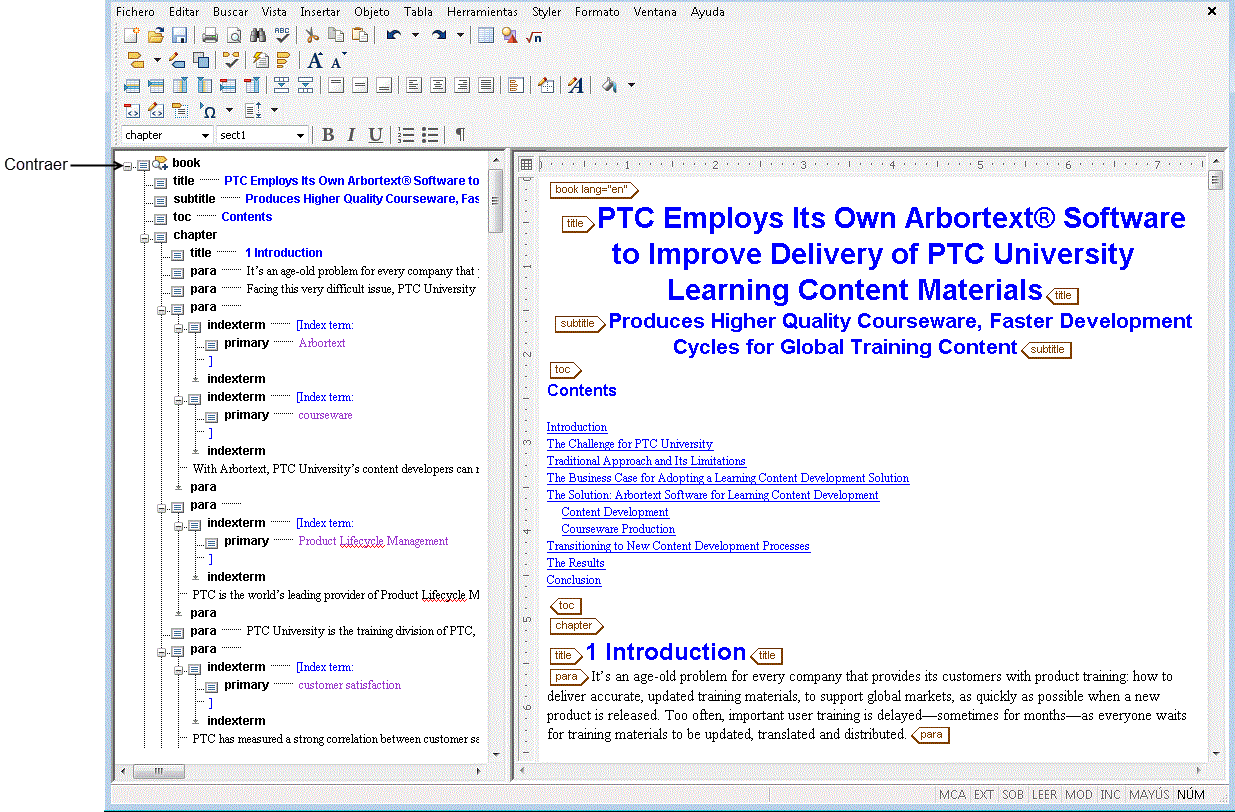Screen dimensions: 1235x812
Task: Open the Styler menu
Action: click(x=546, y=12)
